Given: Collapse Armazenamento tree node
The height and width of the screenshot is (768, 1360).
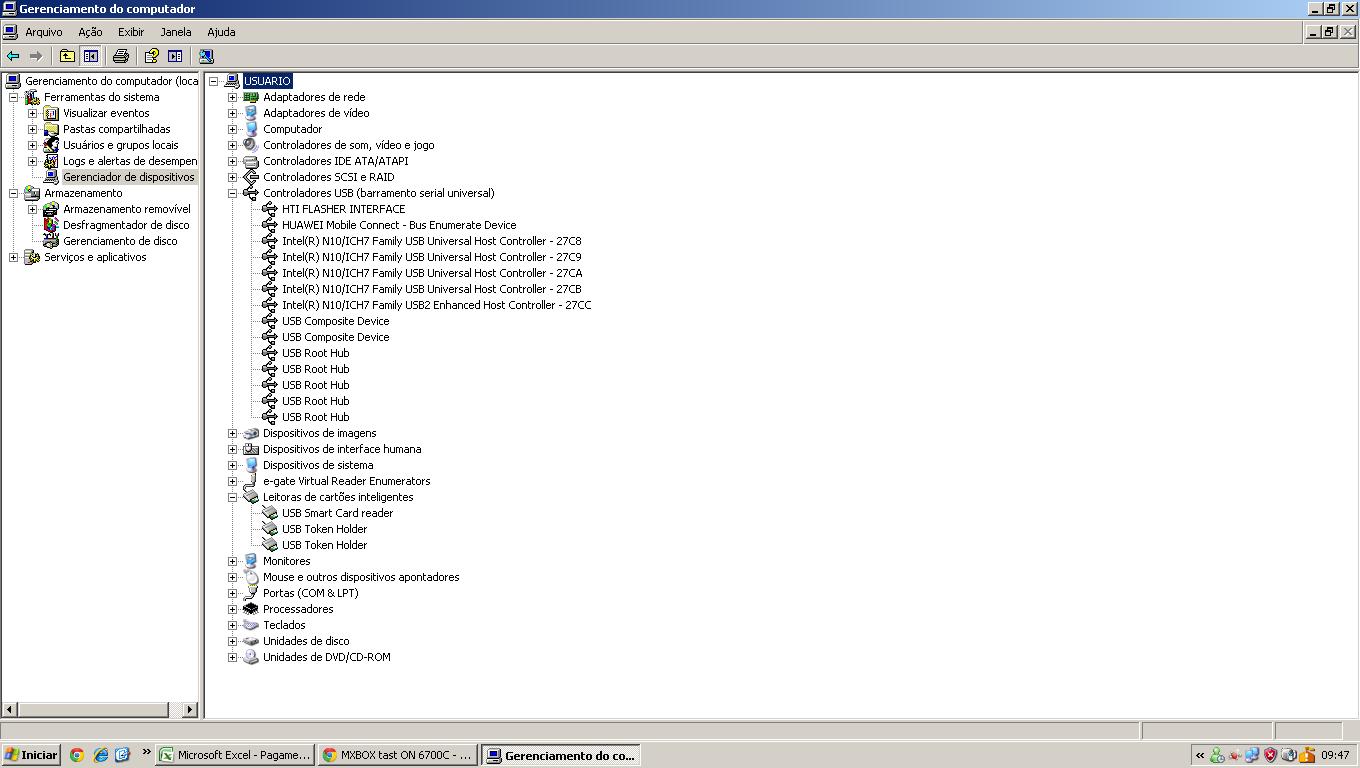Looking at the screenshot, I should click(x=14, y=193).
